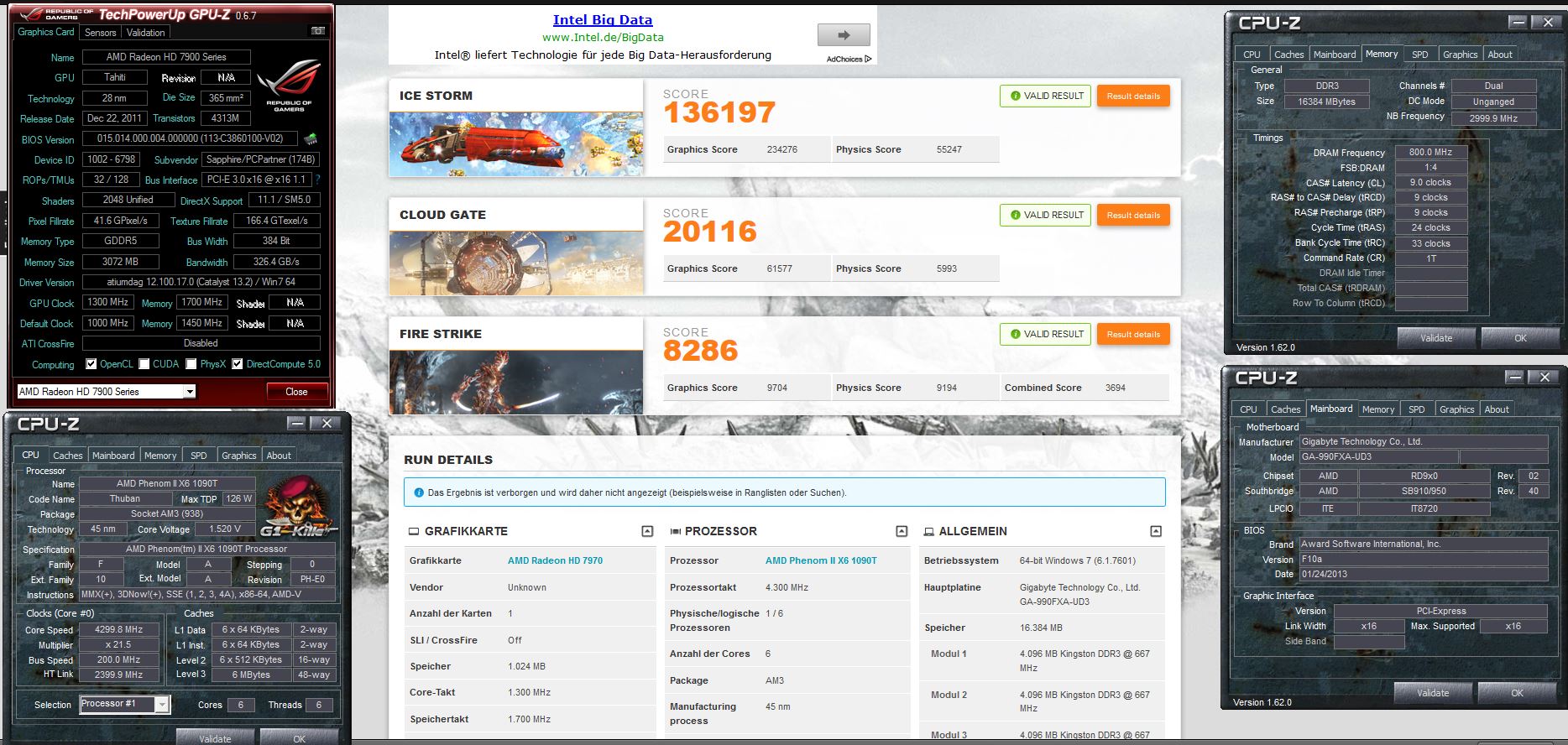Click the GPU Clock 1300 MHz field
Screen dimensions: 1568x745
tap(107, 302)
